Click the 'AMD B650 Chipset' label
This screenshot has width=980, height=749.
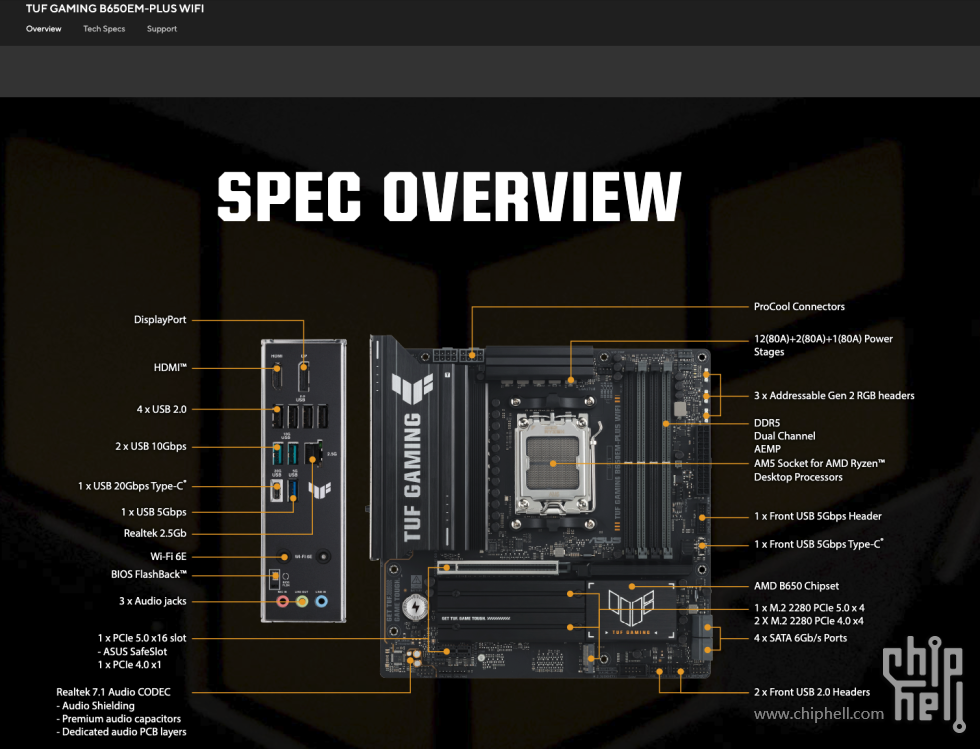(x=796, y=586)
